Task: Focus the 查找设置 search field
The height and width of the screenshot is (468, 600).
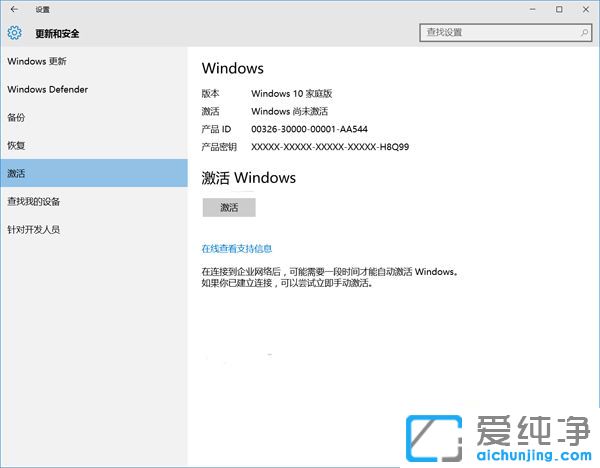Action: coord(497,33)
